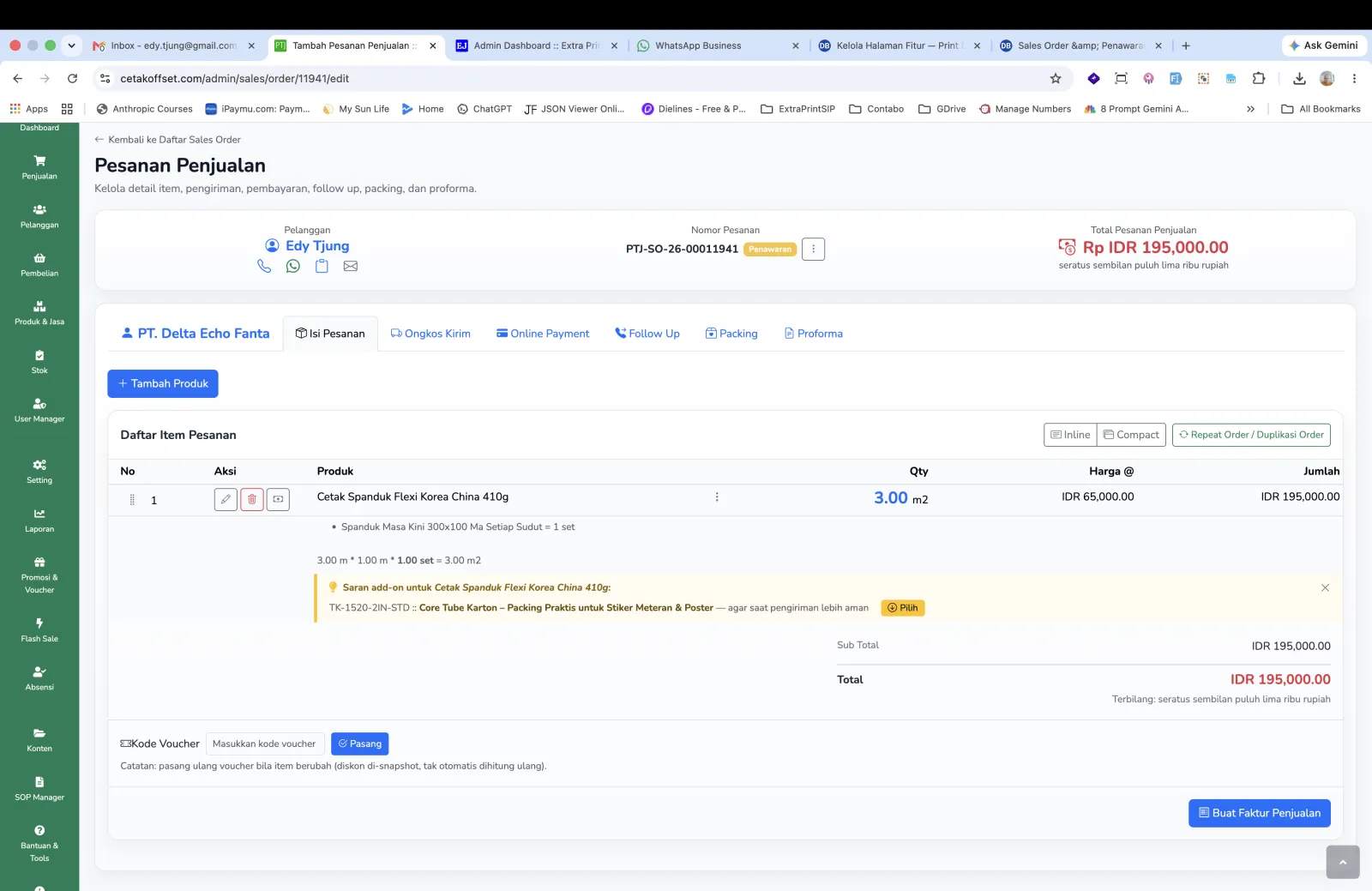Switch to the Ongkos Kirim tab

[x=430, y=334]
